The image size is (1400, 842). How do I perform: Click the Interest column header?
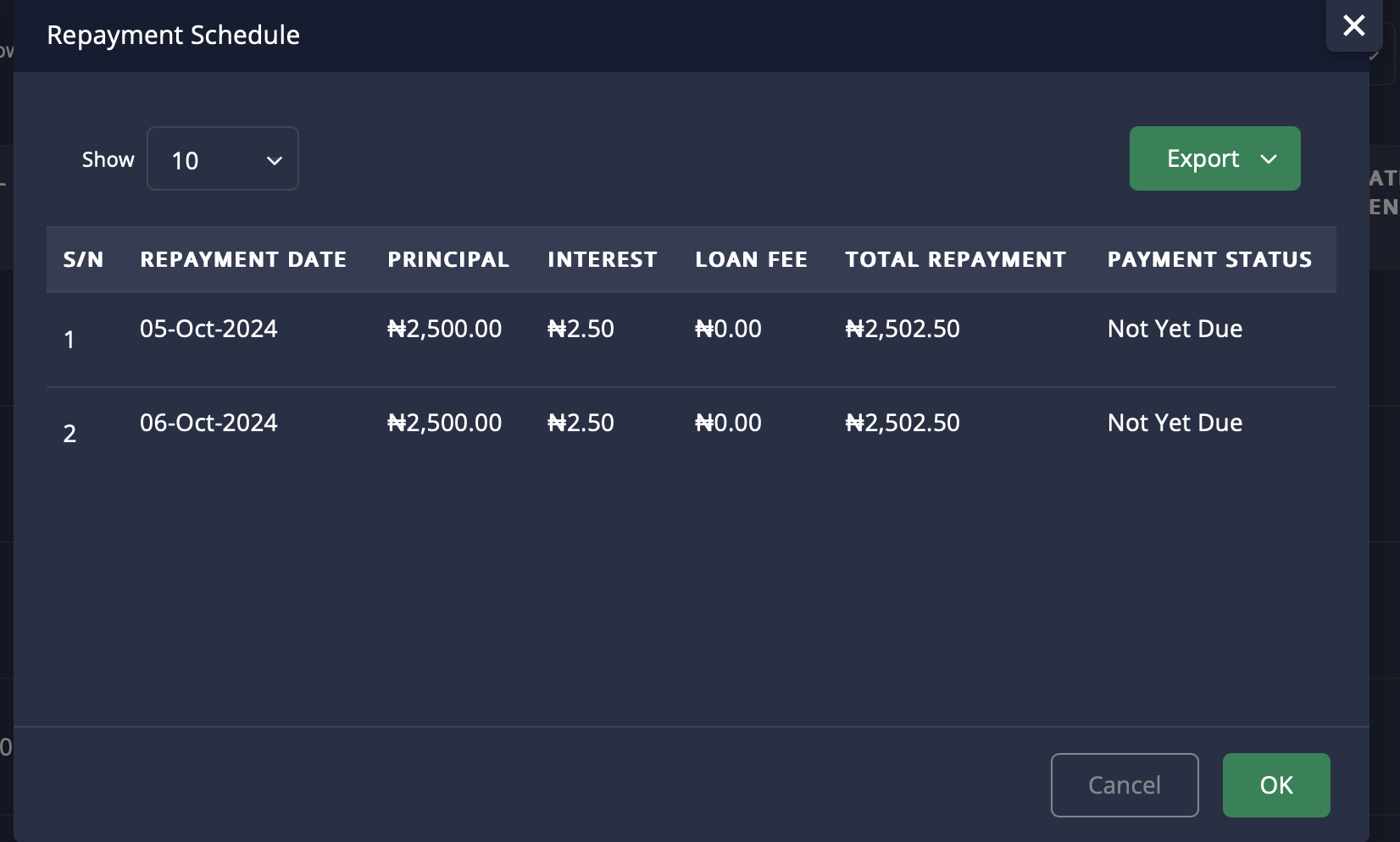[602, 259]
